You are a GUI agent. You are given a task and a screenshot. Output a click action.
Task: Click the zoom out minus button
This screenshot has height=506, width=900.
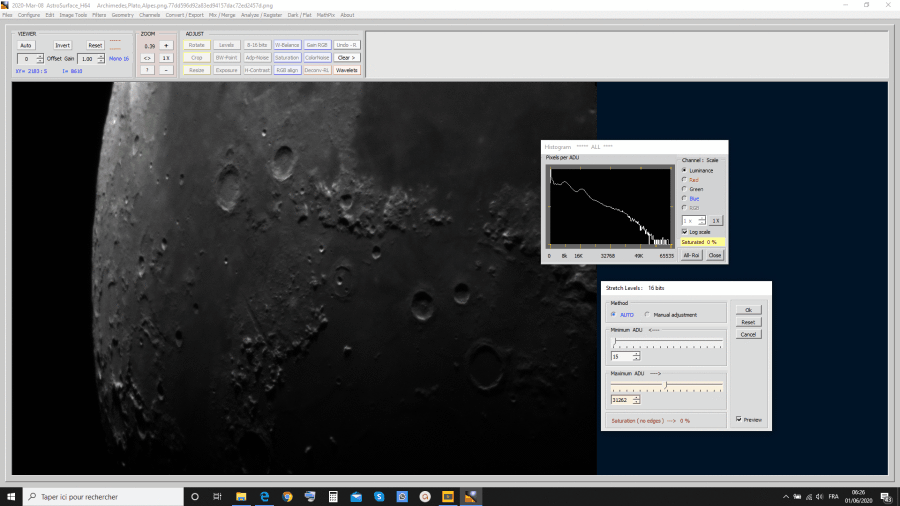click(x=166, y=70)
